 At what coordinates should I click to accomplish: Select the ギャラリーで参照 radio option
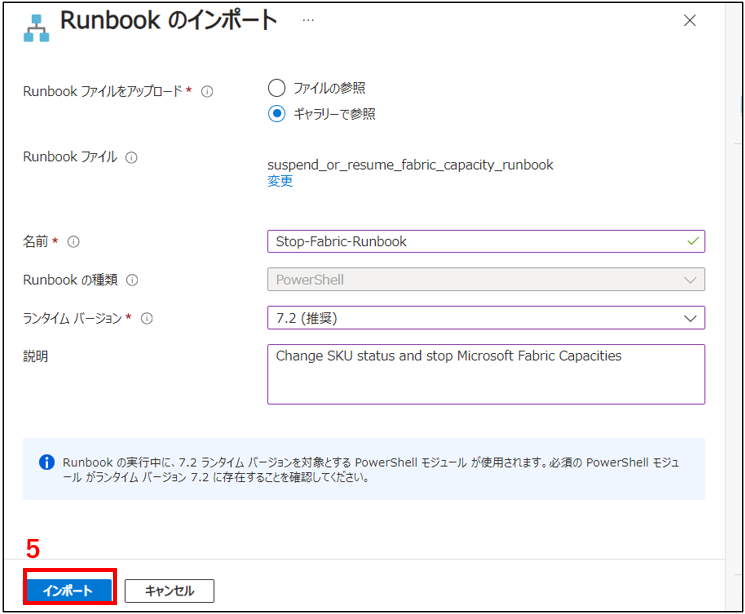coord(277,114)
